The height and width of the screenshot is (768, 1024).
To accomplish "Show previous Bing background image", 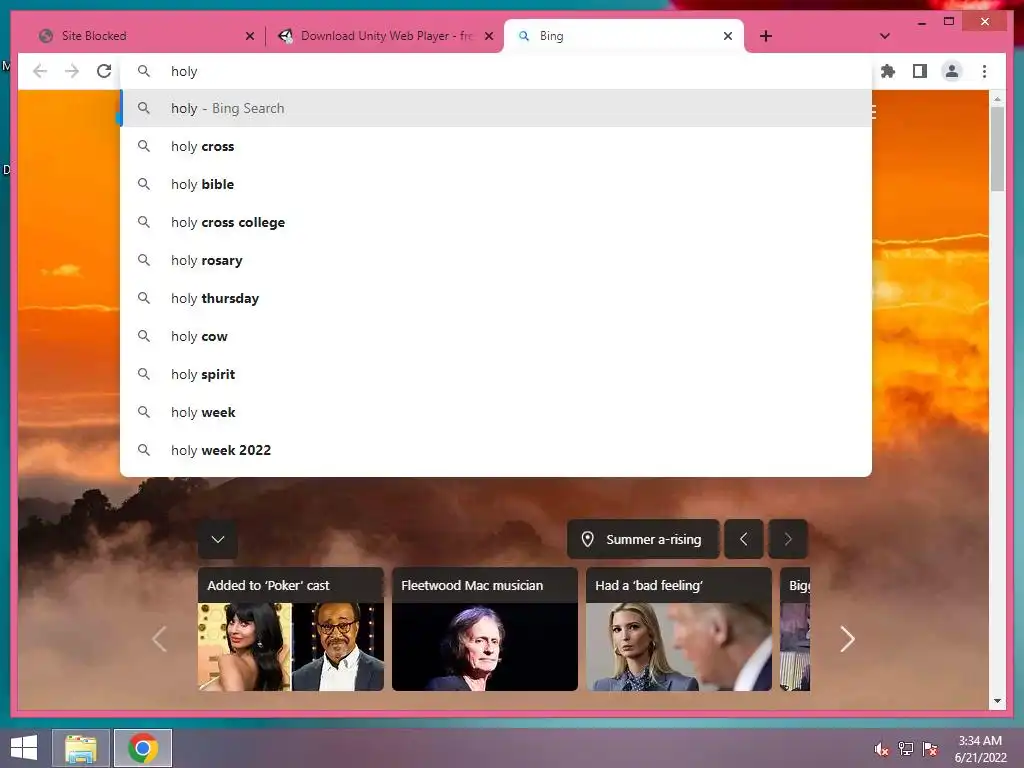I will coord(744,539).
